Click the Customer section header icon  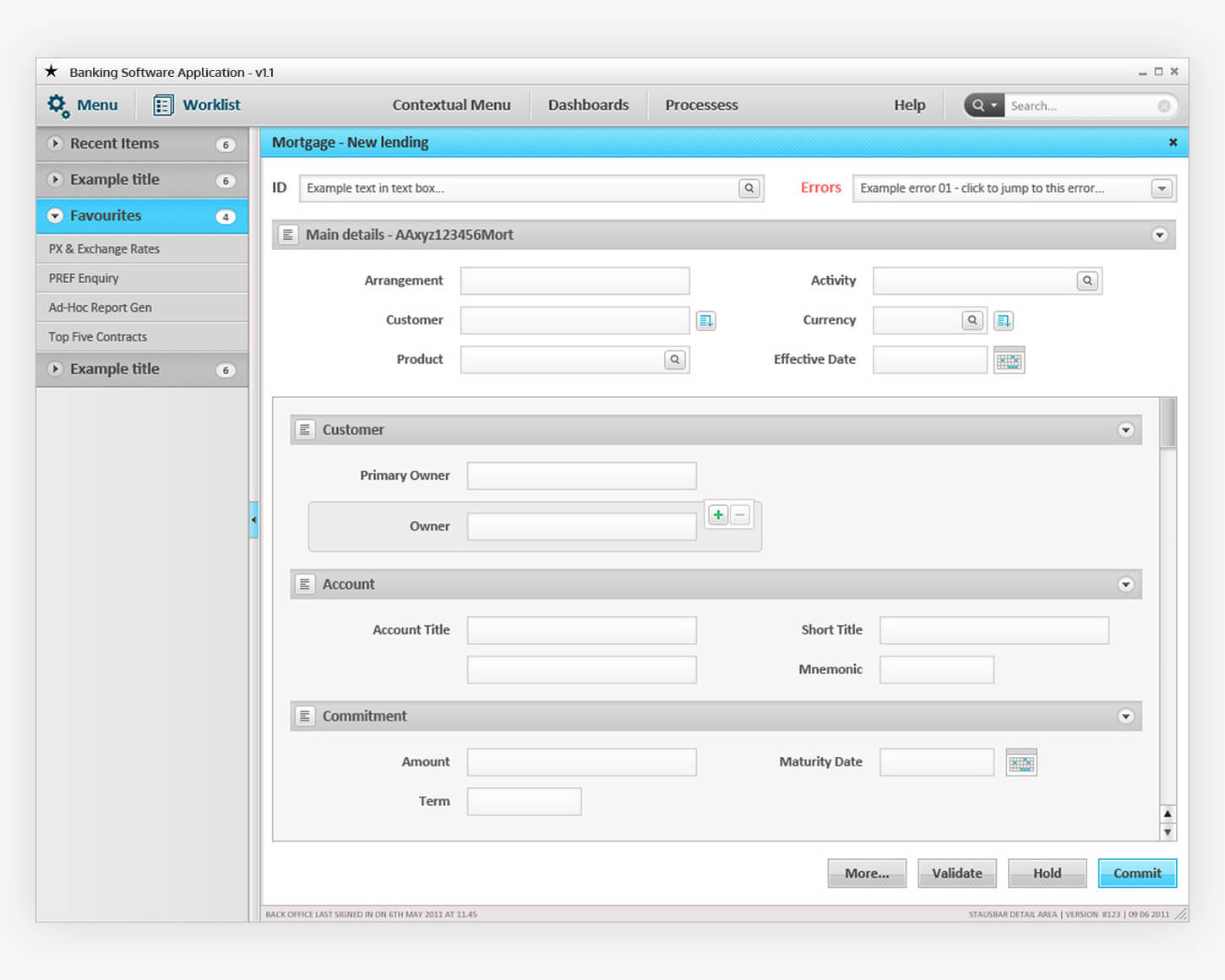305,430
